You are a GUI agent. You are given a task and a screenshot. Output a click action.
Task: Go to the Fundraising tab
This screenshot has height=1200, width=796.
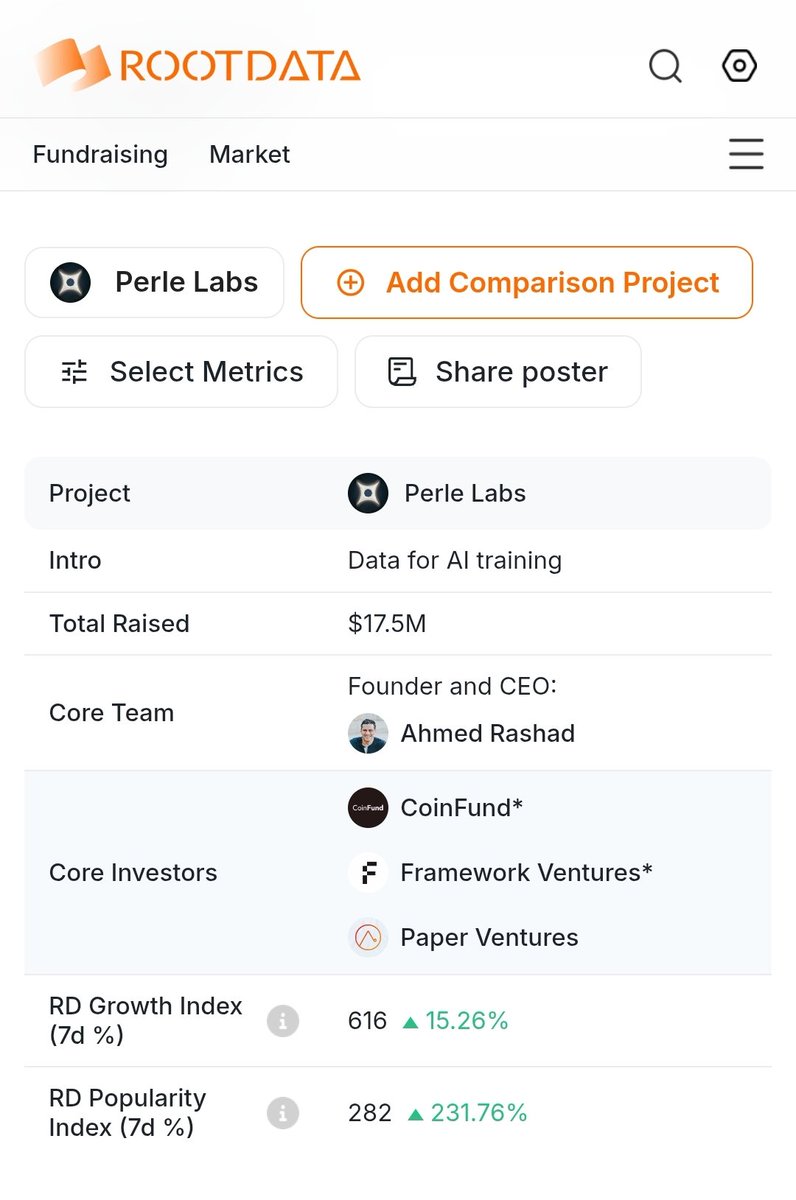pos(100,154)
